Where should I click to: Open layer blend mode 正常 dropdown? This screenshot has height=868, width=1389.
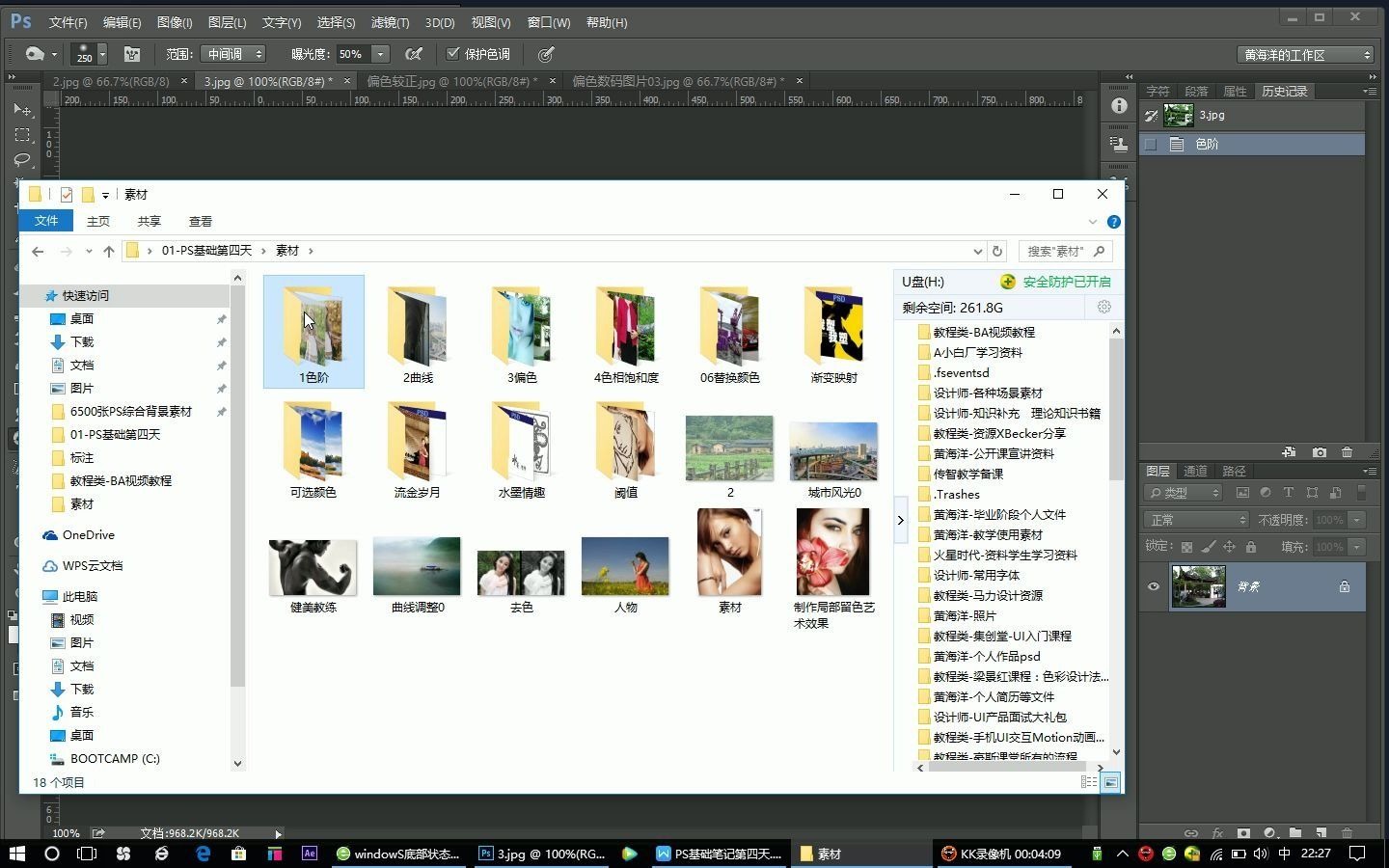pos(1197,520)
